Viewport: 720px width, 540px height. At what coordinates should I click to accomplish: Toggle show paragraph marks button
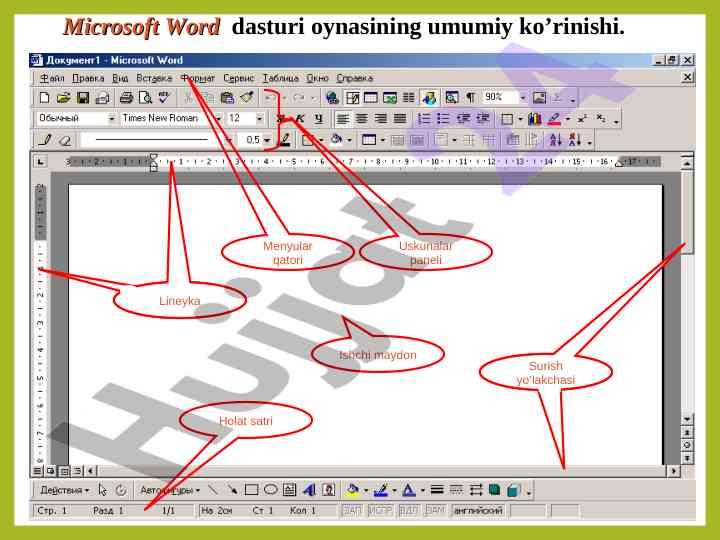[x=470, y=98]
